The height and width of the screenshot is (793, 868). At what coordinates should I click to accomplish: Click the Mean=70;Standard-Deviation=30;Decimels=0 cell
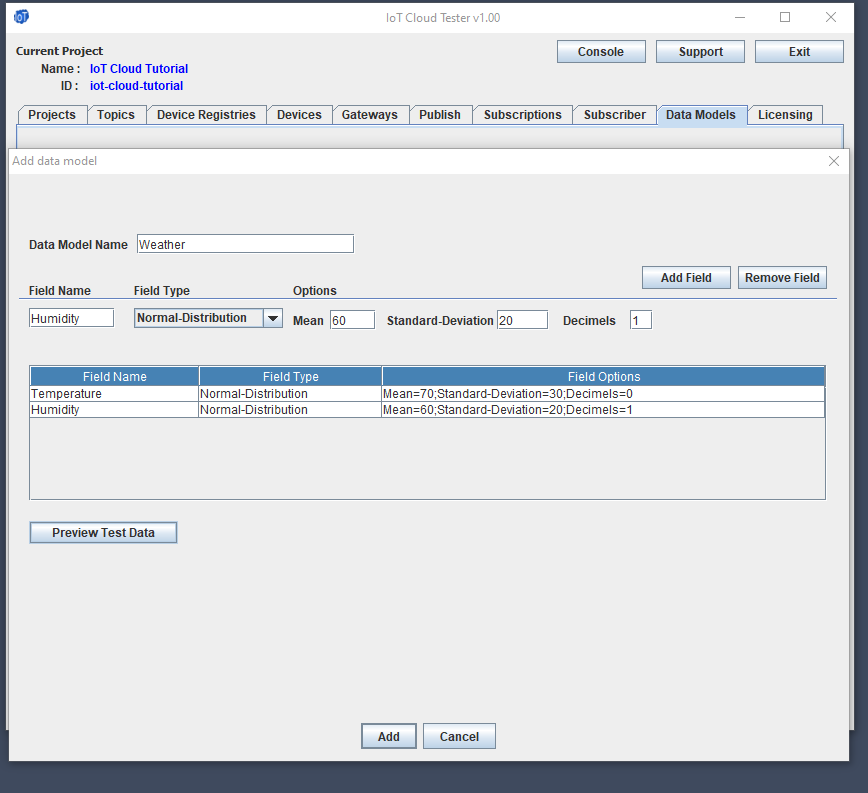click(x=603, y=393)
